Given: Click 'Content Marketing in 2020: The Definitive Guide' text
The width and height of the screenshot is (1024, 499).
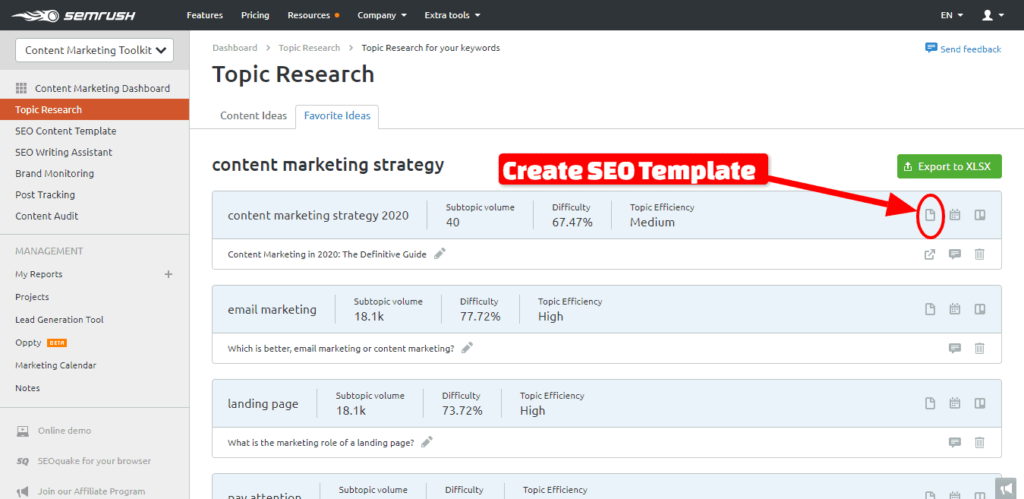Looking at the screenshot, I should click(x=327, y=255).
